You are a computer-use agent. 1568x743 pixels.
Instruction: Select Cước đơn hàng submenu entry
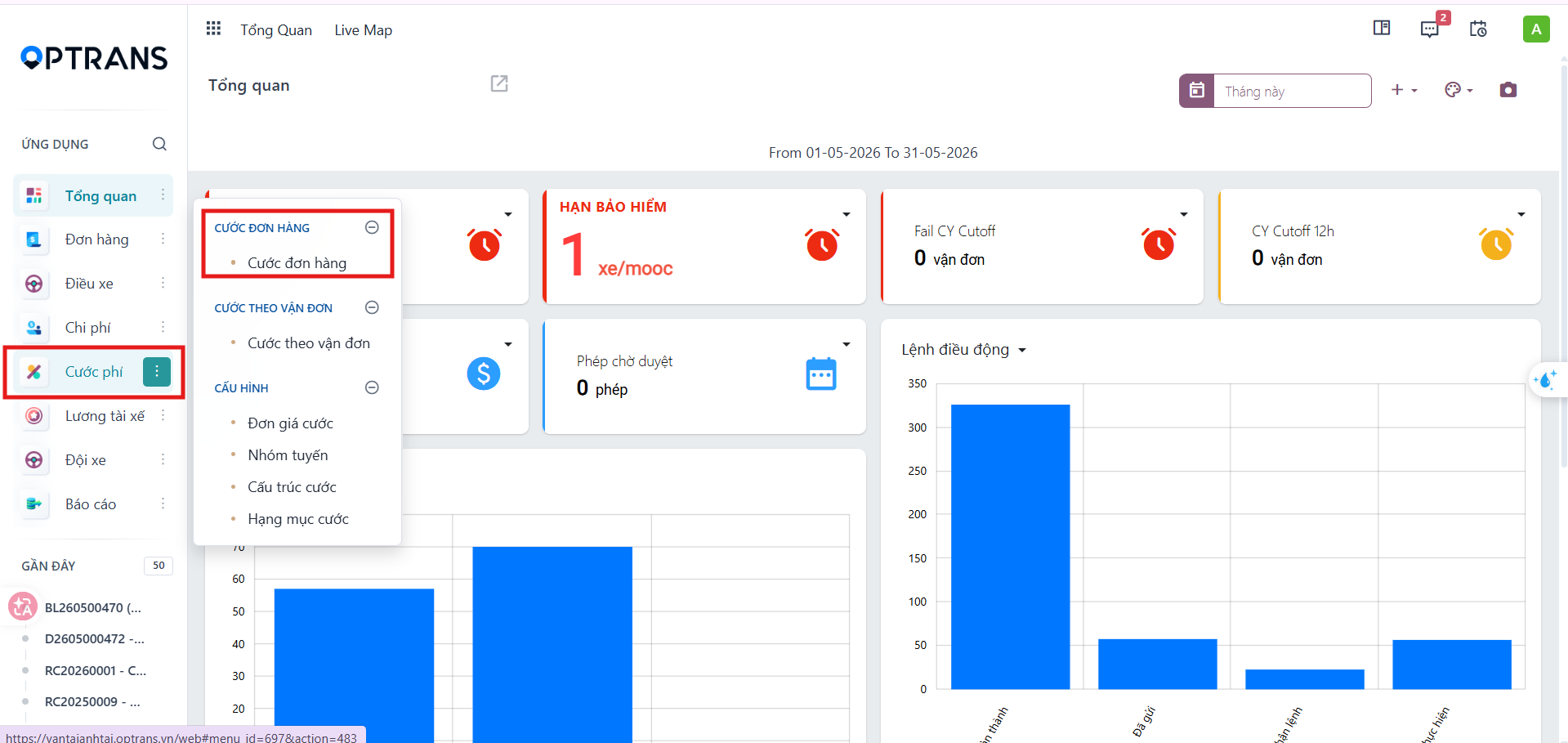pyautogui.click(x=297, y=263)
